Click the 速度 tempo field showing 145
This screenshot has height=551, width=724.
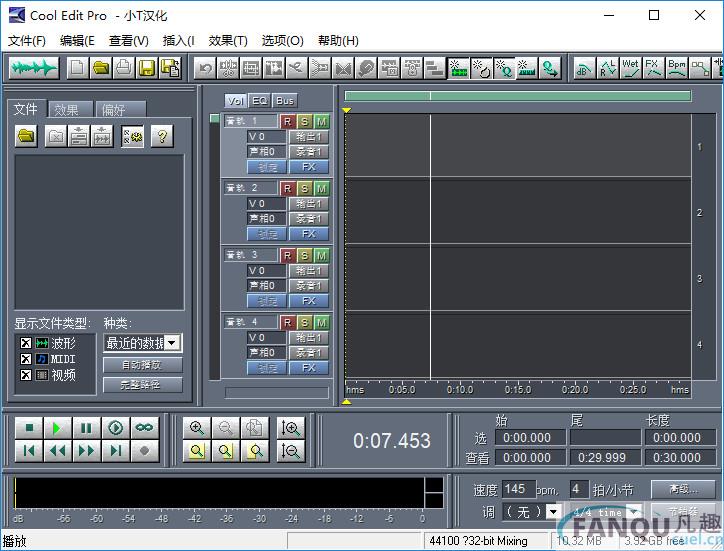tap(519, 489)
